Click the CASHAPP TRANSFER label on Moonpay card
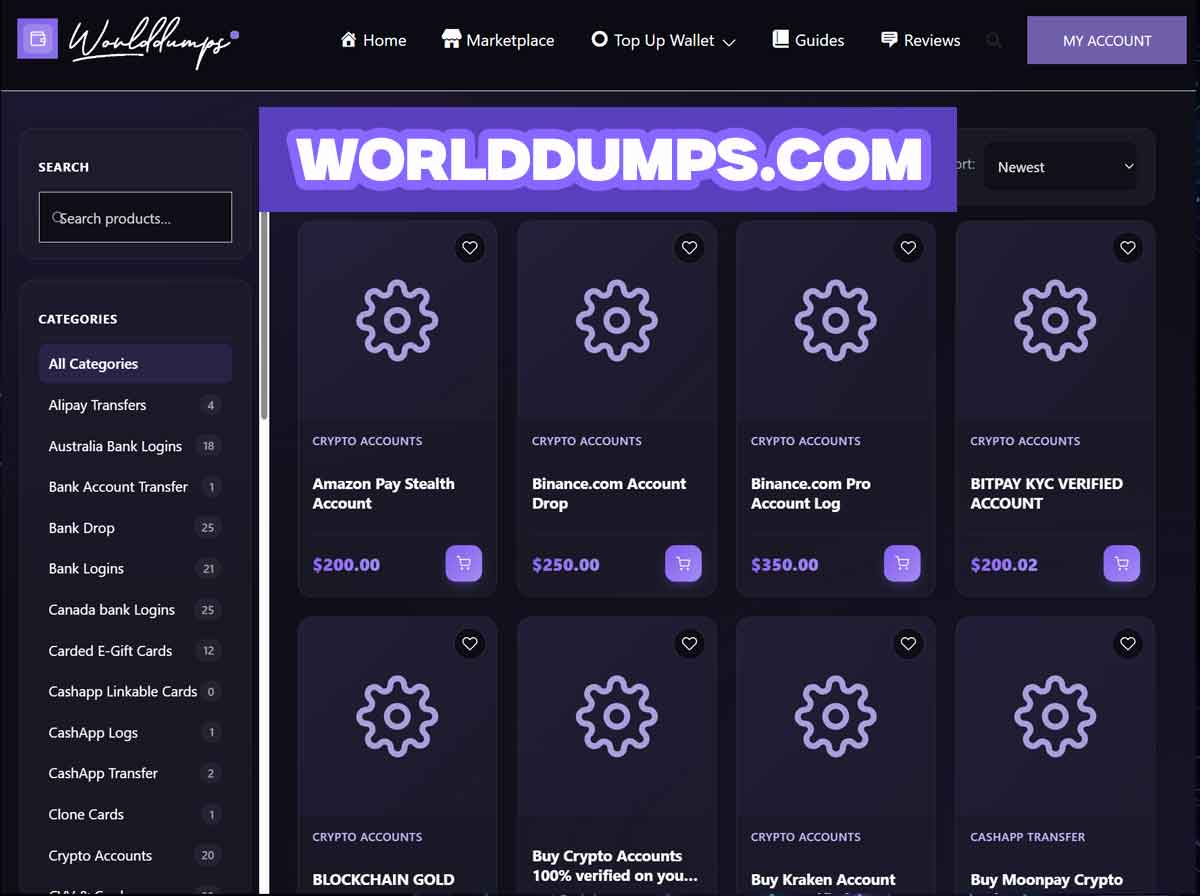 1027,837
